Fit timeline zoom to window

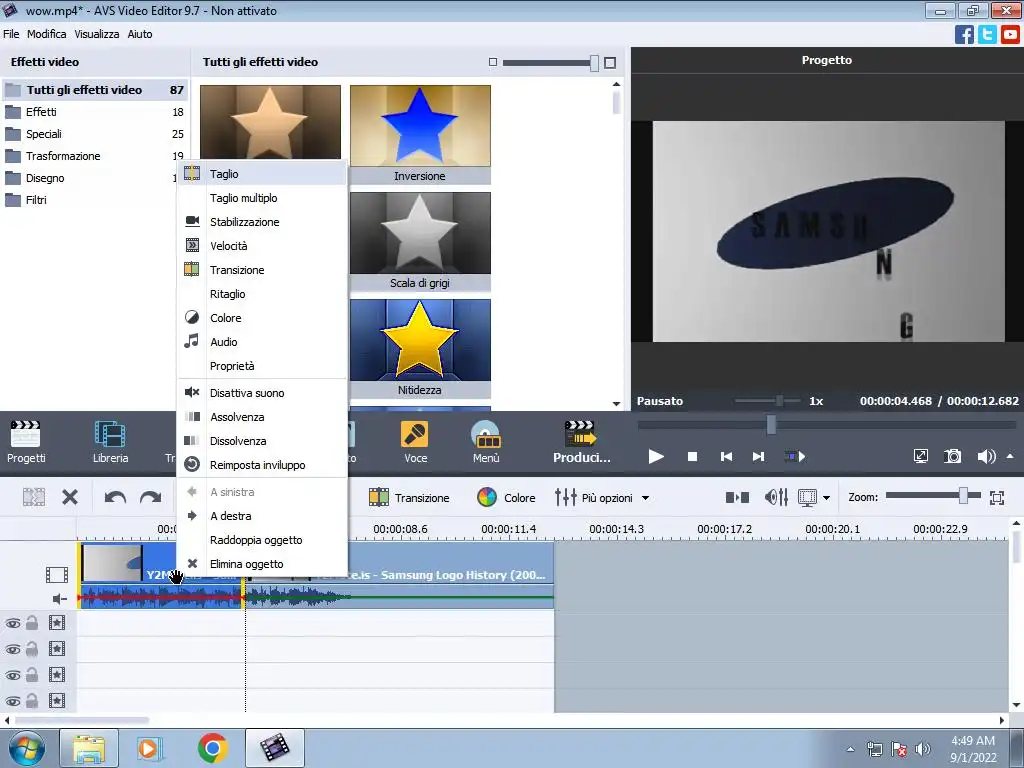[x=997, y=498]
